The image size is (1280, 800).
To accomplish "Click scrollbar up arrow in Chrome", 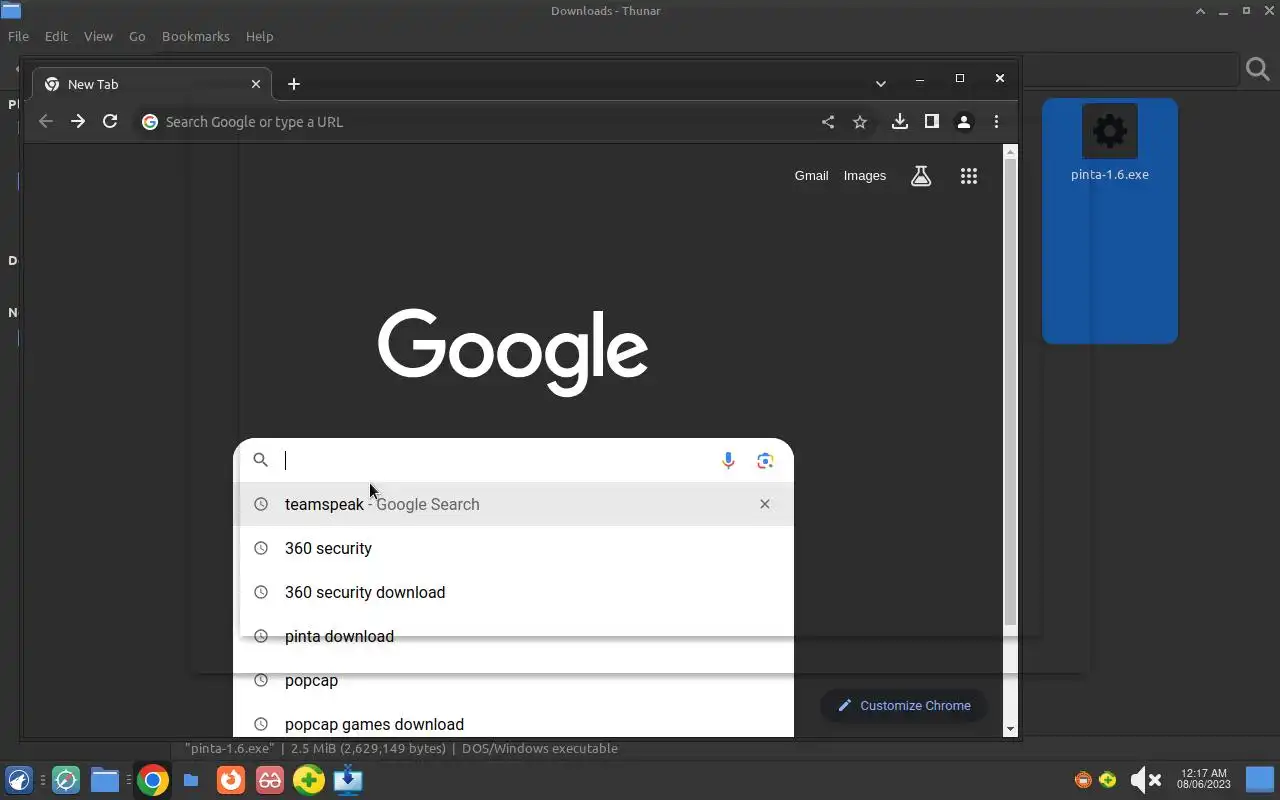I will tap(1010, 152).
